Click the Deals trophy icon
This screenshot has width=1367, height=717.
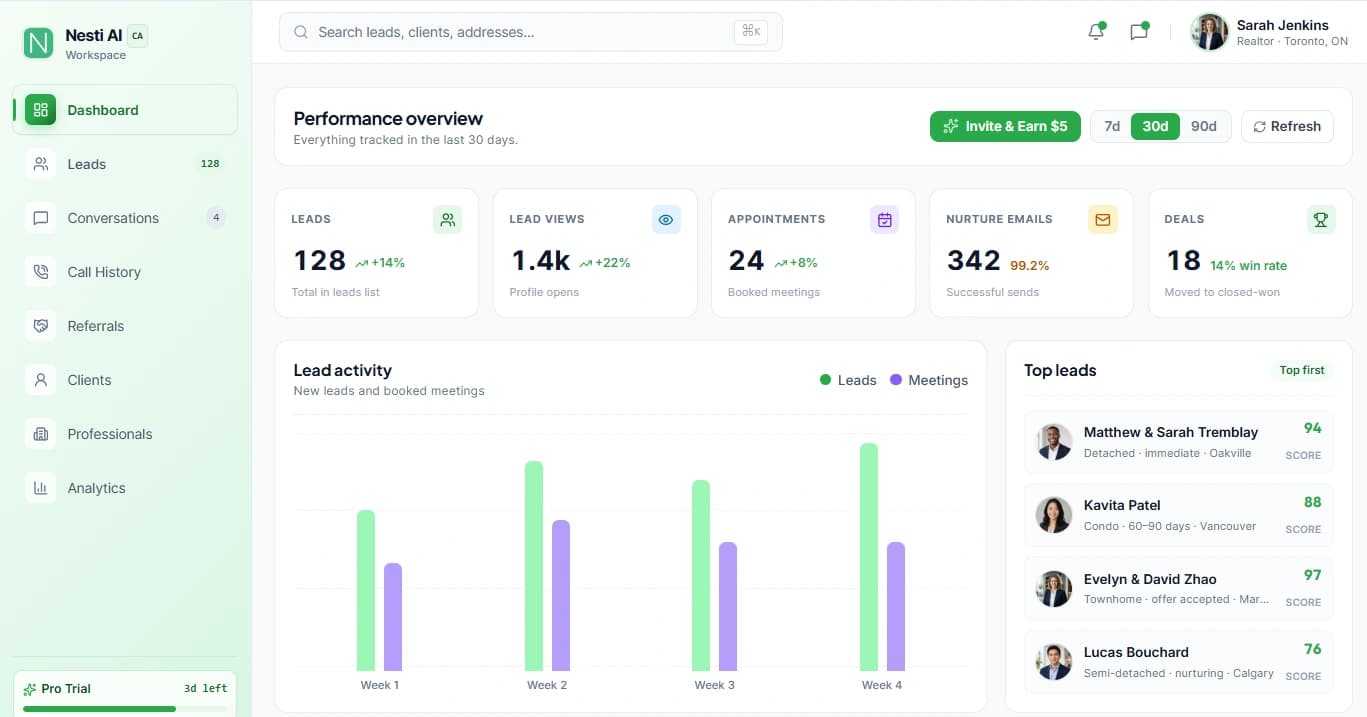[x=1321, y=220]
